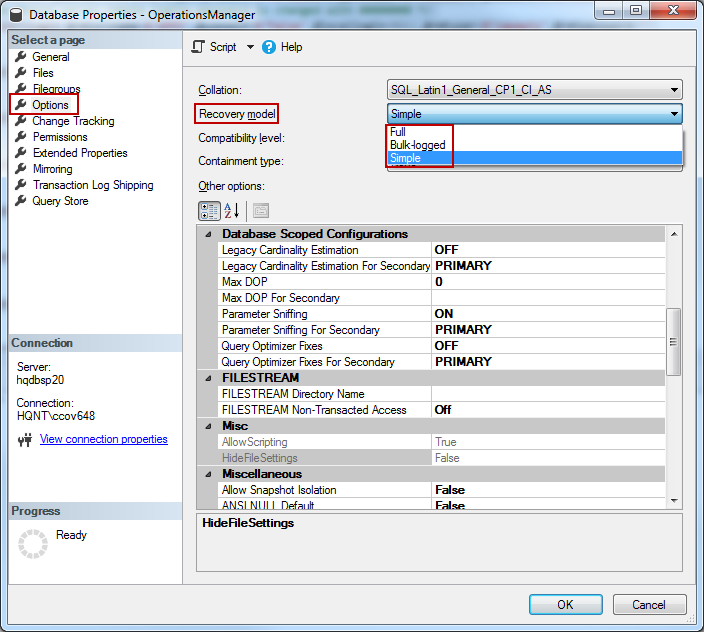This screenshot has width=704, height=632.
Task: Click the Cancel button
Action: click(x=649, y=604)
